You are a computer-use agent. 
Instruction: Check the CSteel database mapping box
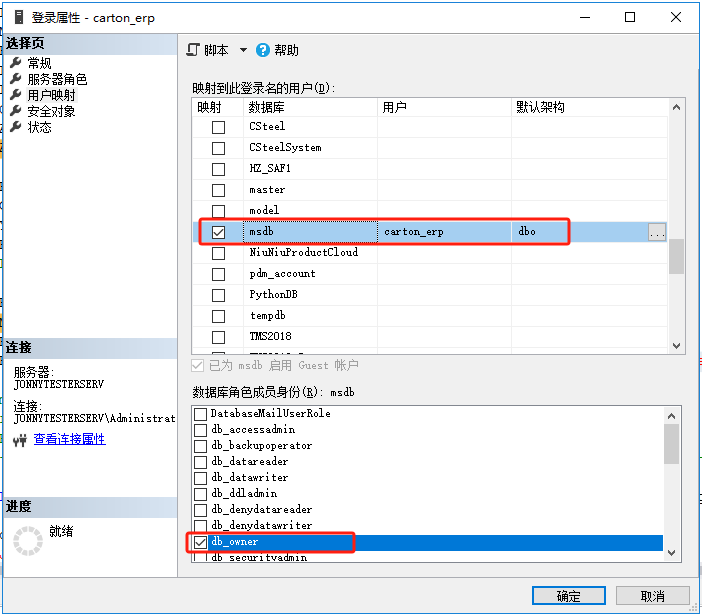coord(218,128)
